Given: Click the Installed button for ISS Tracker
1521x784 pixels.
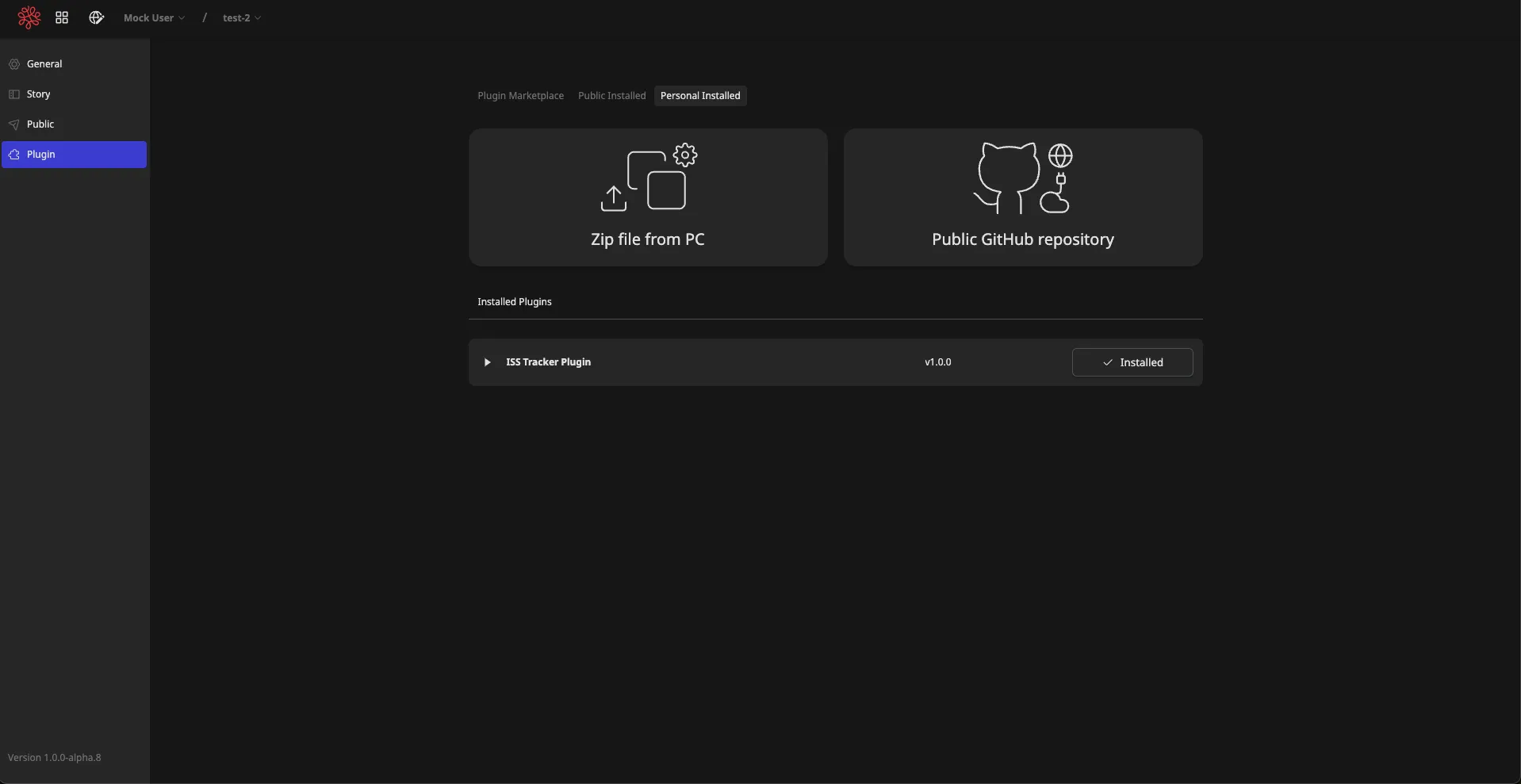Looking at the screenshot, I should point(1132,362).
